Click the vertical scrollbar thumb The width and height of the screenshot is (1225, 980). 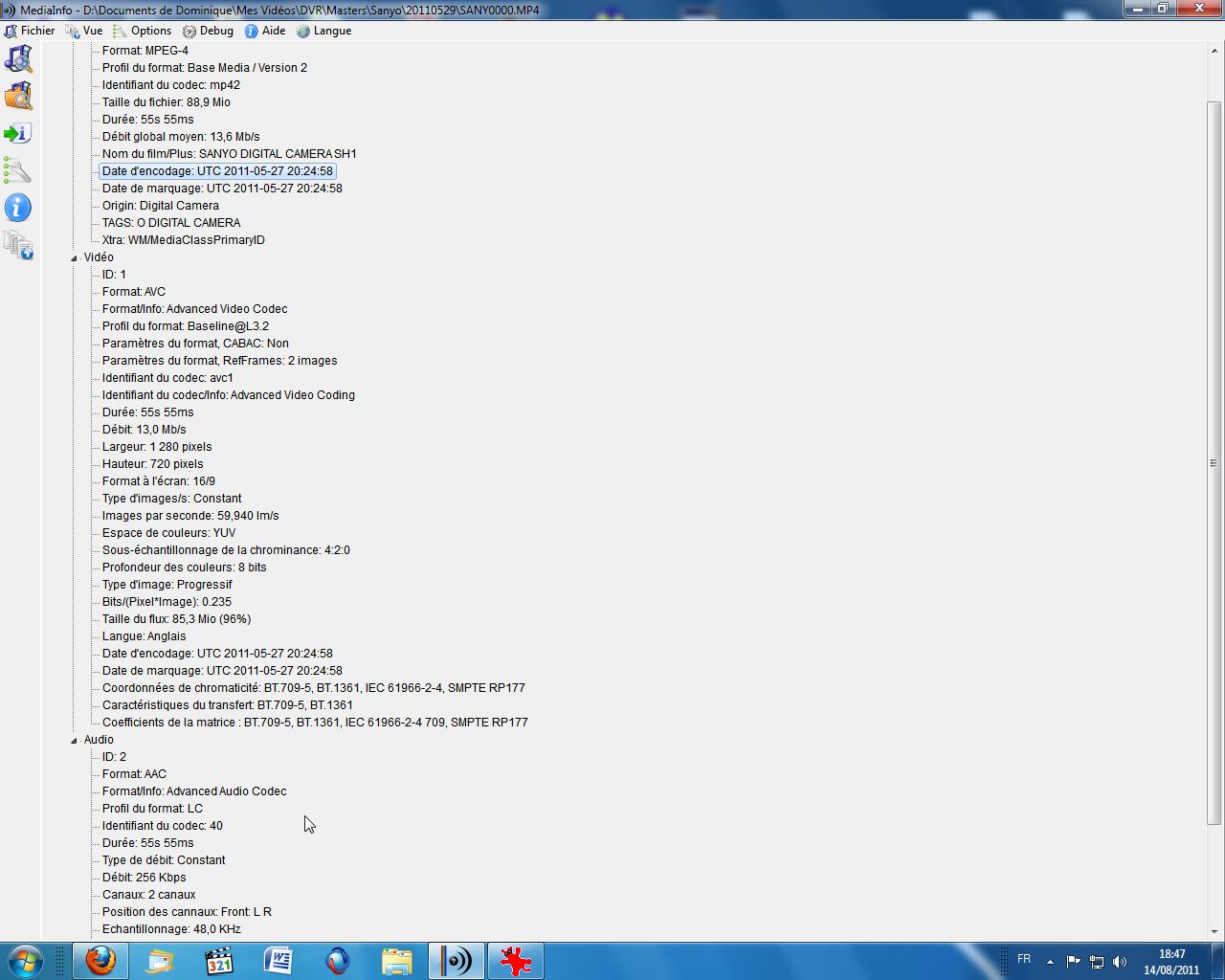1214,463
